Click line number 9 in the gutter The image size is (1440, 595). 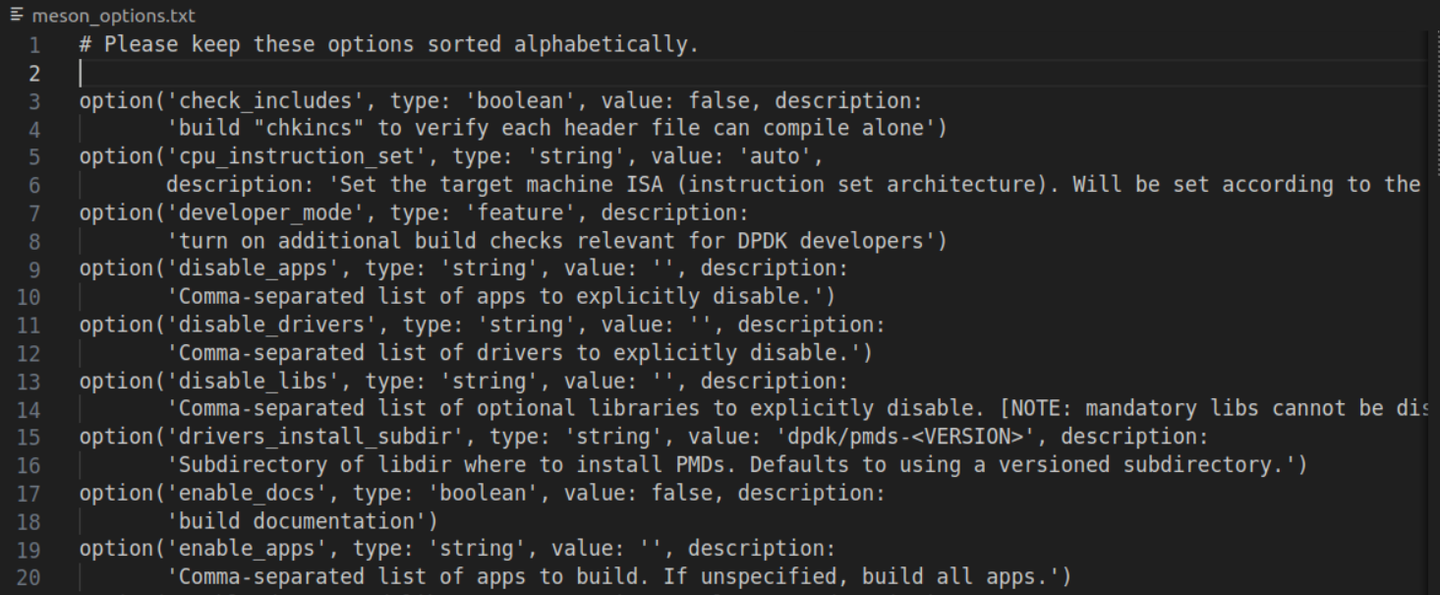[x=35, y=269]
